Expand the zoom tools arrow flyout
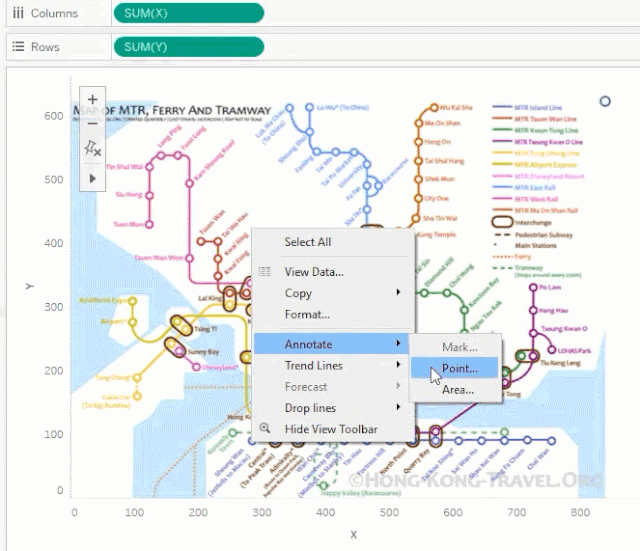Image resolution: width=640 pixels, height=551 pixels. pyautogui.click(x=93, y=177)
